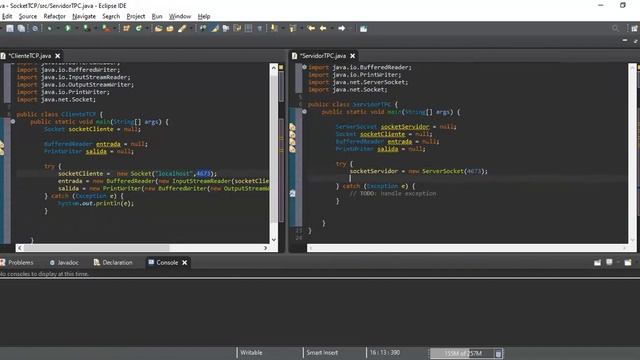Collapse main method fold in ClienteTCP editor
This screenshot has width=640, height=360.
click(x=13, y=122)
